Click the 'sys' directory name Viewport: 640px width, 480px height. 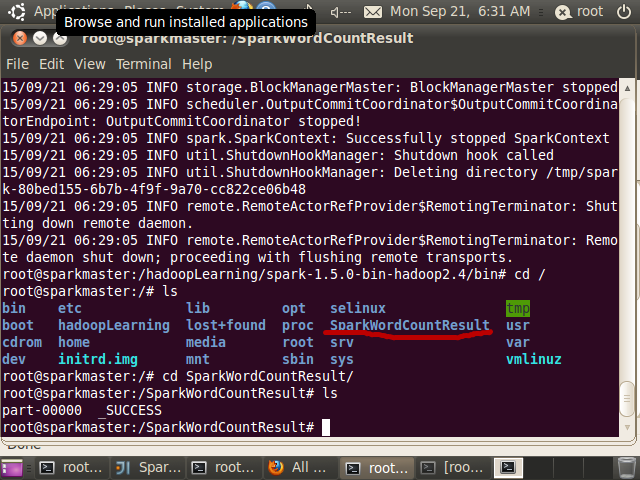tap(342, 360)
